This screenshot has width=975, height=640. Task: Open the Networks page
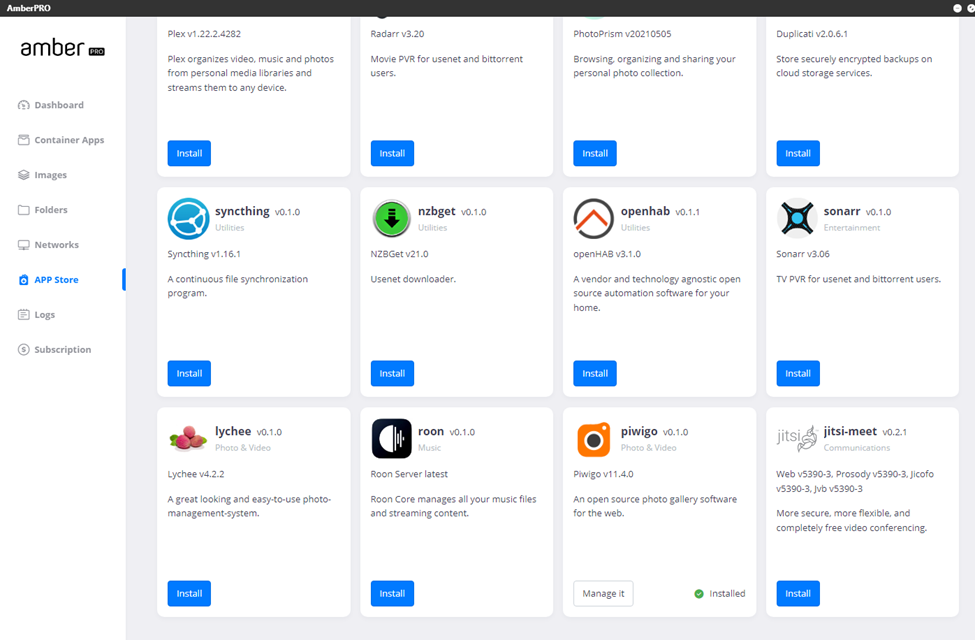[x=57, y=244]
